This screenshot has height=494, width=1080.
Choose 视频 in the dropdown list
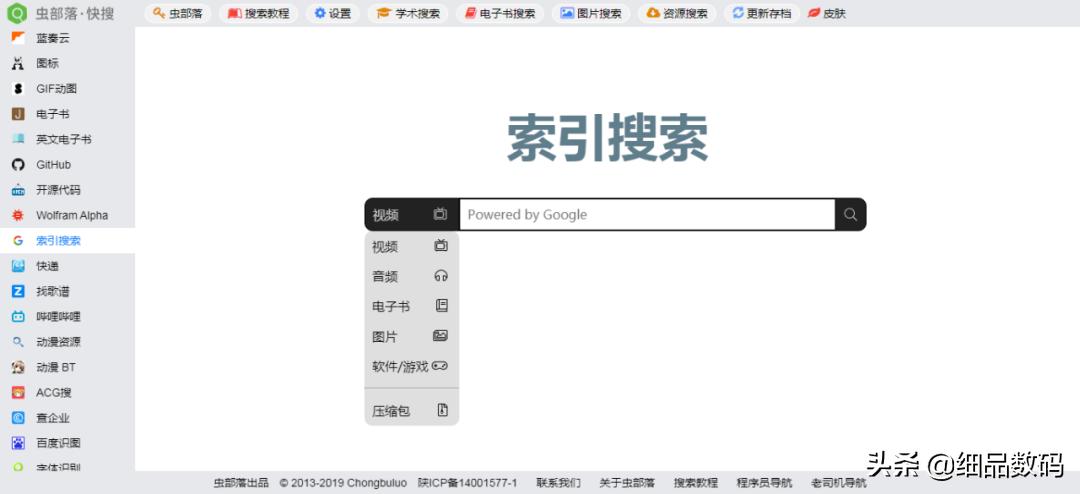click(411, 247)
